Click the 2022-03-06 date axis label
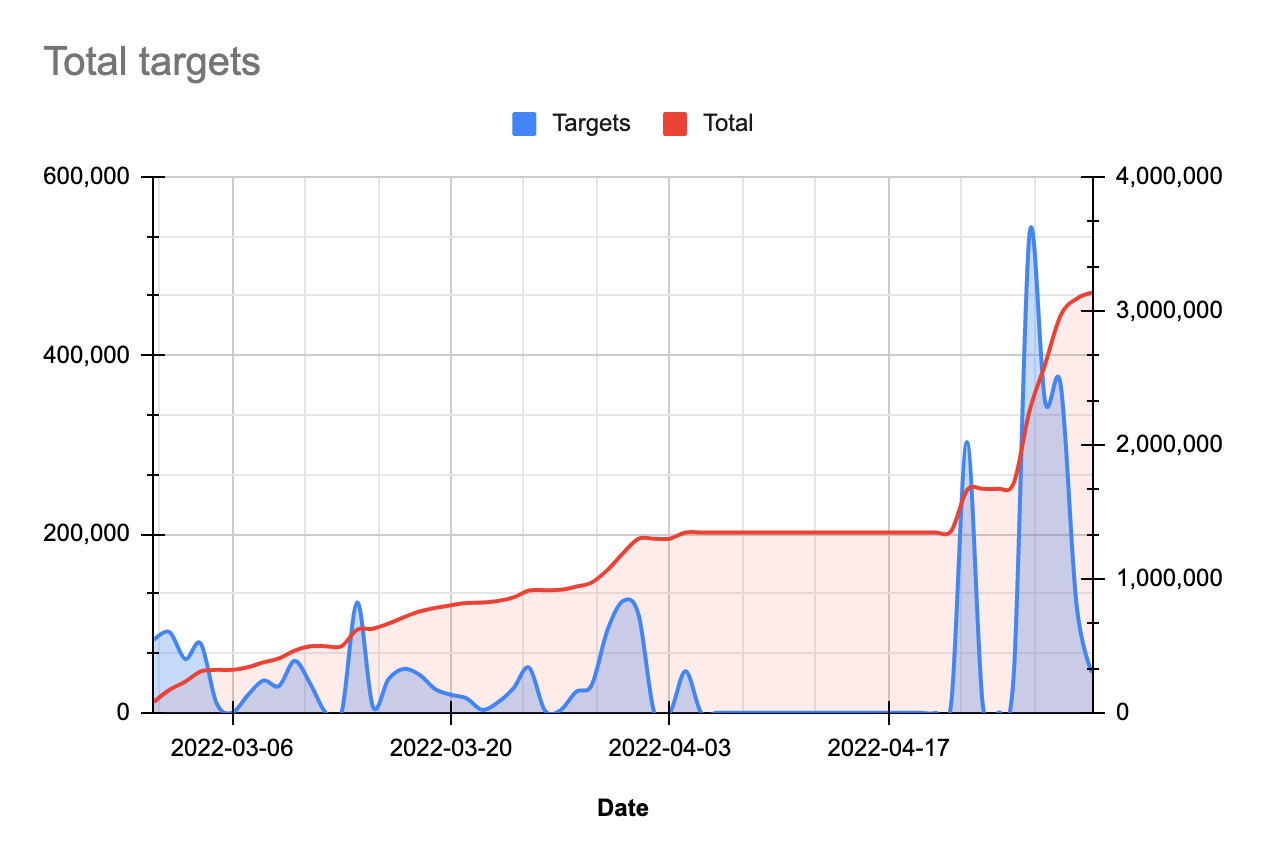This screenshot has height=864, width=1266. click(x=232, y=749)
